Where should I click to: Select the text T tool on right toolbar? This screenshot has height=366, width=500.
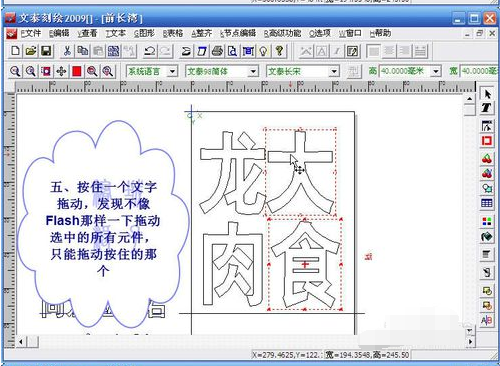[486, 108]
